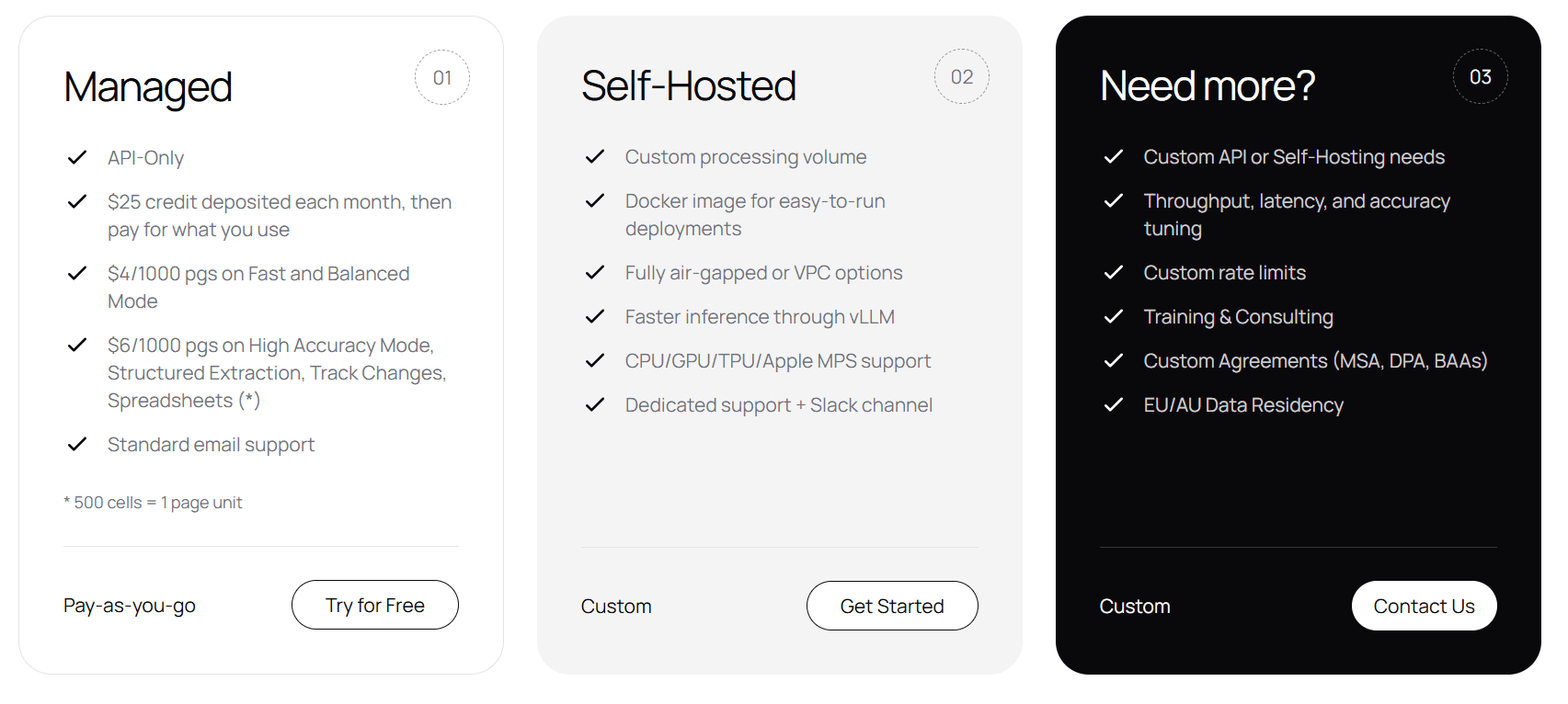The width and height of the screenshot is (1568, 704).
Task: Click the checkmark next to Fully air-gapped or VPC options
Action: point(595,272)
